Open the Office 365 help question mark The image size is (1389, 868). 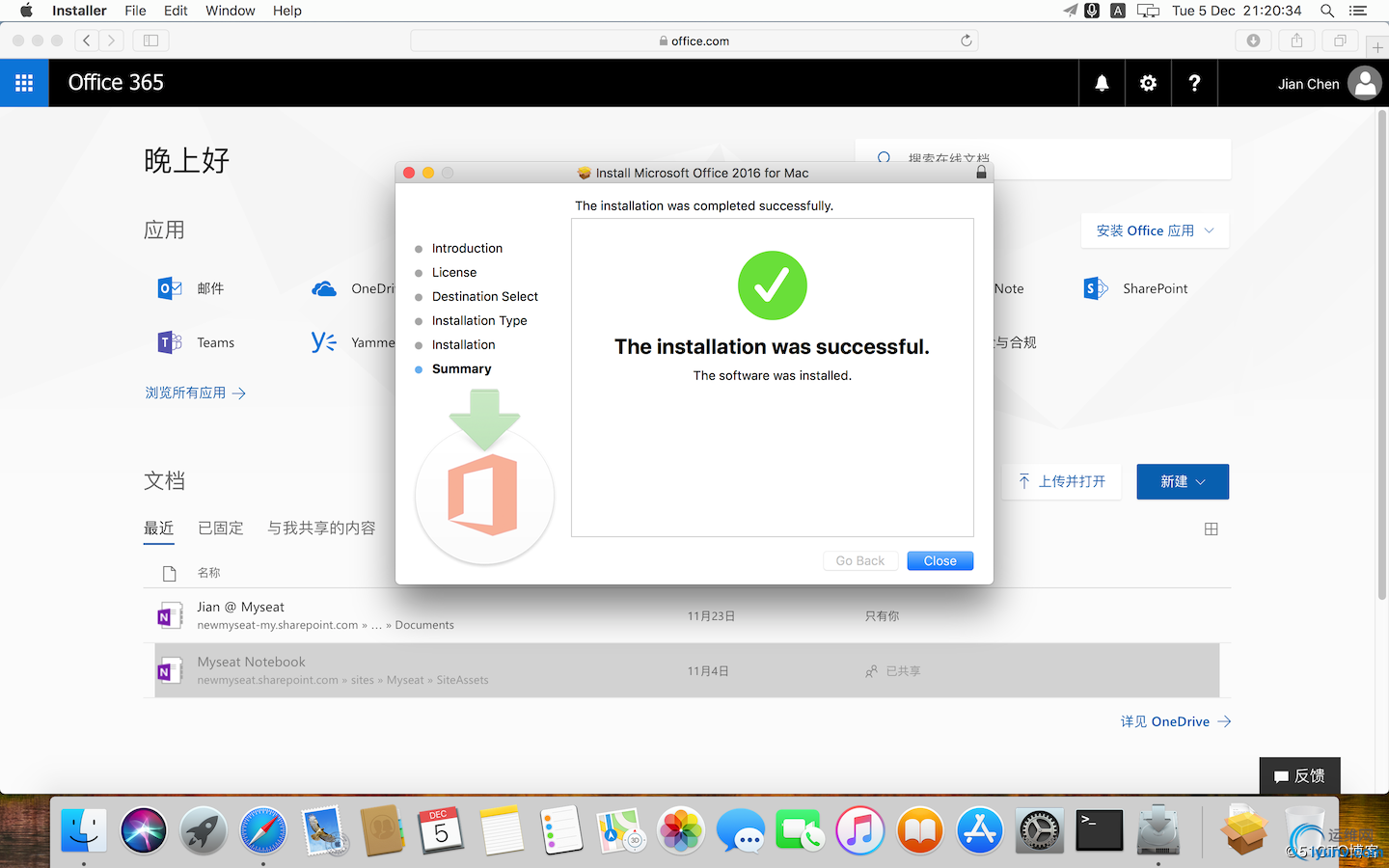click(x=1194, y=83)
